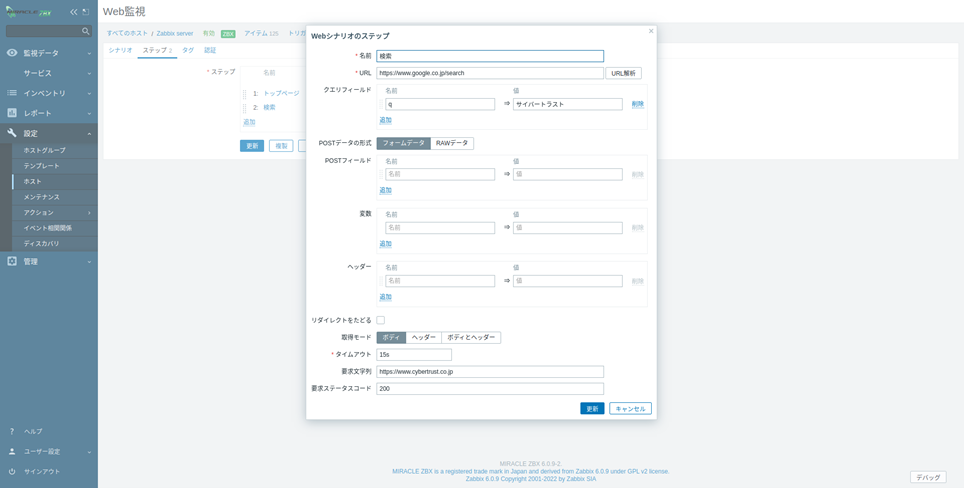
Task: Click the MIRACLE ZBX logo
Action: click(x=28, y=12)
